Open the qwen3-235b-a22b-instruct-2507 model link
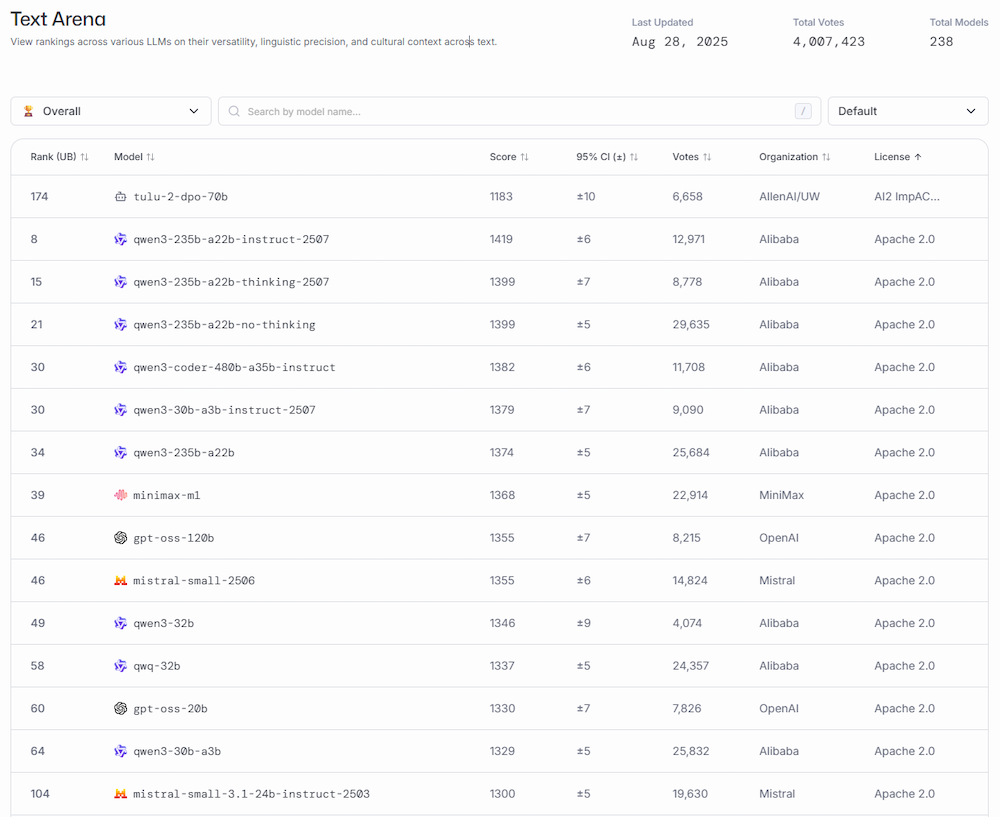The height and width of the screenshot is (817, 1000). [231, 240]
